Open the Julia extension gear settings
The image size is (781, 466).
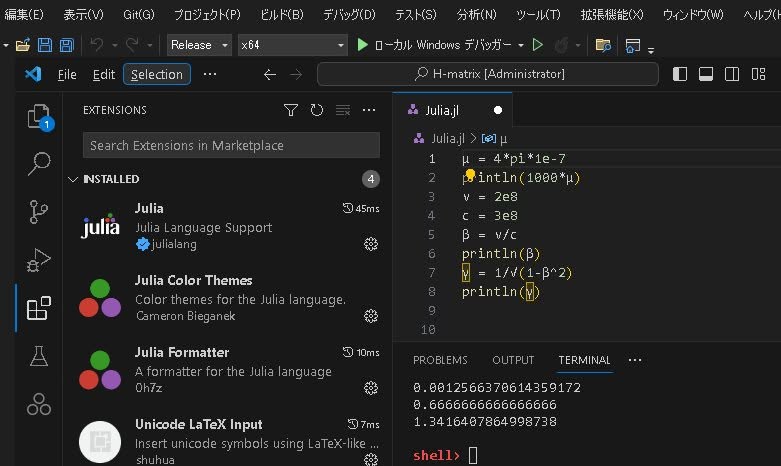point(371,244)
